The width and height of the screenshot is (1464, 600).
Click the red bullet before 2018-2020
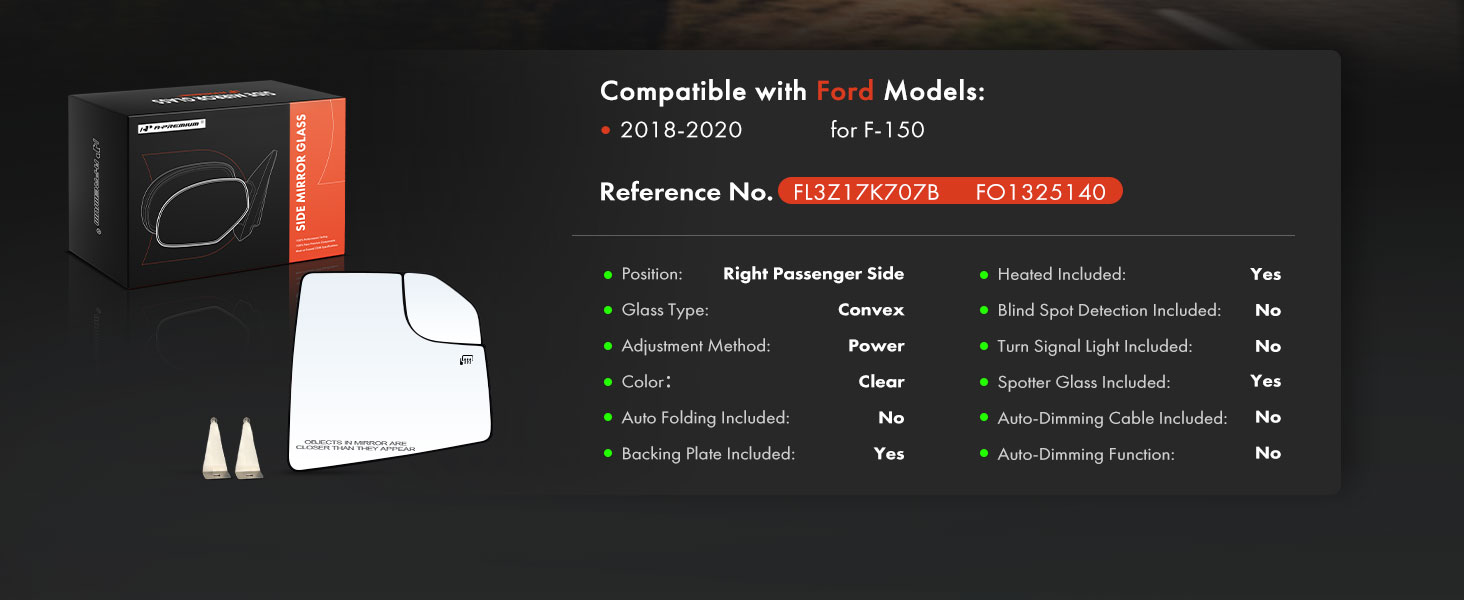pos(605,130)
